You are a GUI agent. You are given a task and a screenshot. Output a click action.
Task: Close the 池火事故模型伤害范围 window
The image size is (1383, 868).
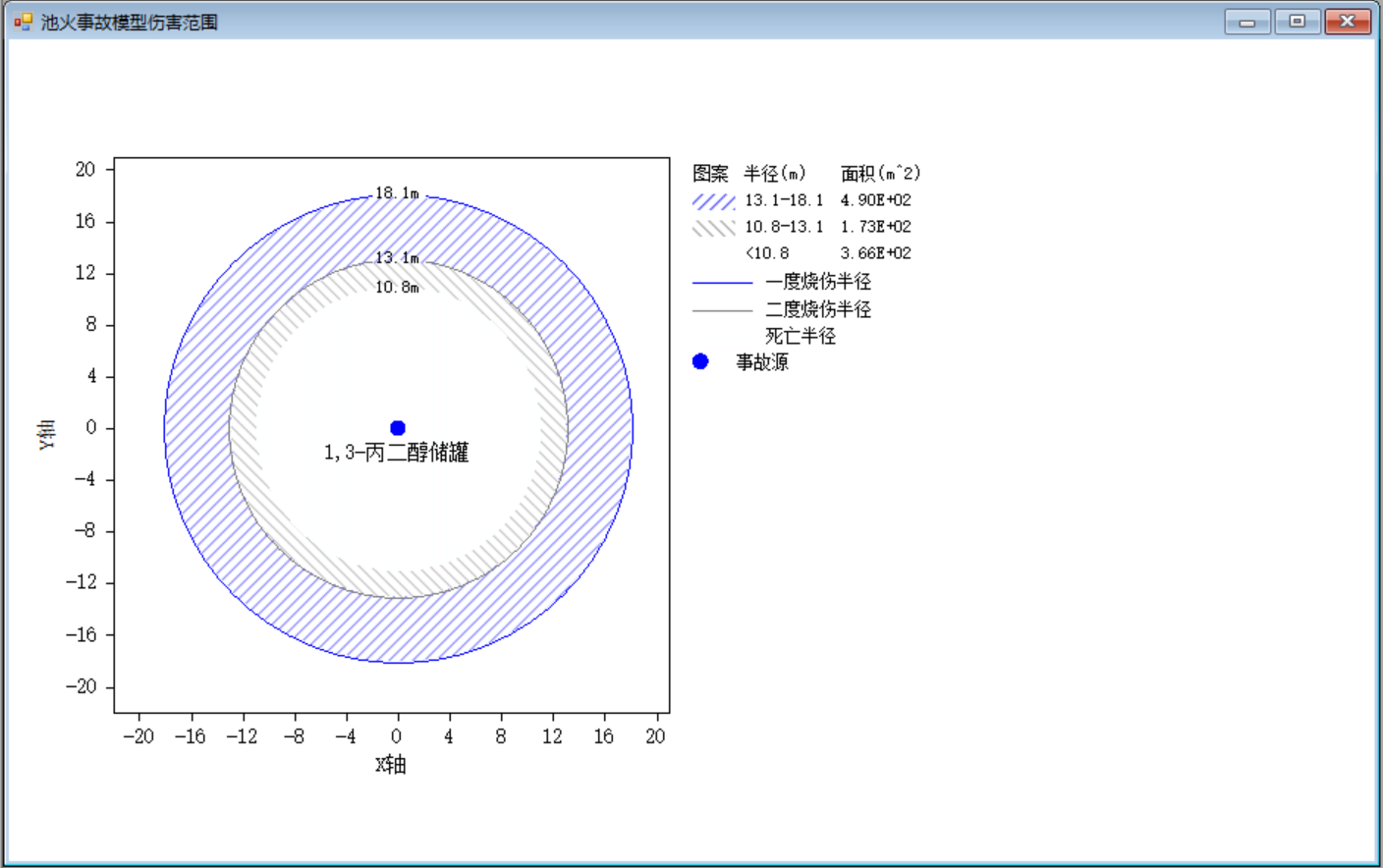click(x=1348, y=22)
